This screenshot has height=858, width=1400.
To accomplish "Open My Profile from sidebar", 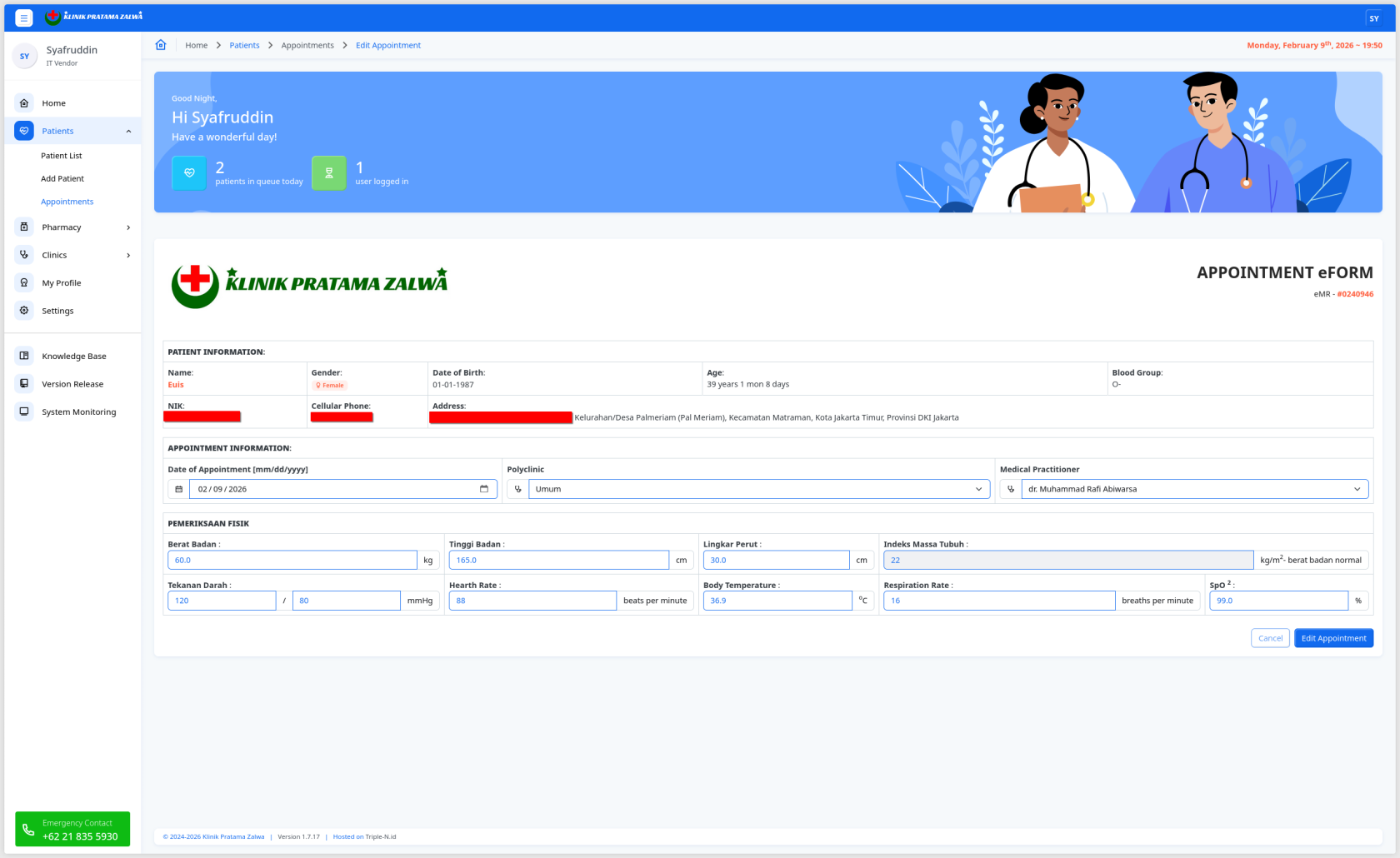I will (61, 283).
